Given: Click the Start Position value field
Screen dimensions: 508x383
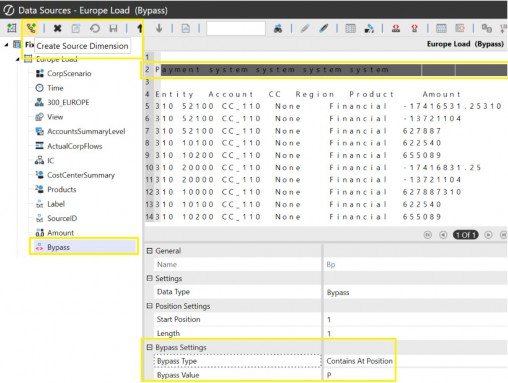Looking at the screenshot, I should pos(415,319).
